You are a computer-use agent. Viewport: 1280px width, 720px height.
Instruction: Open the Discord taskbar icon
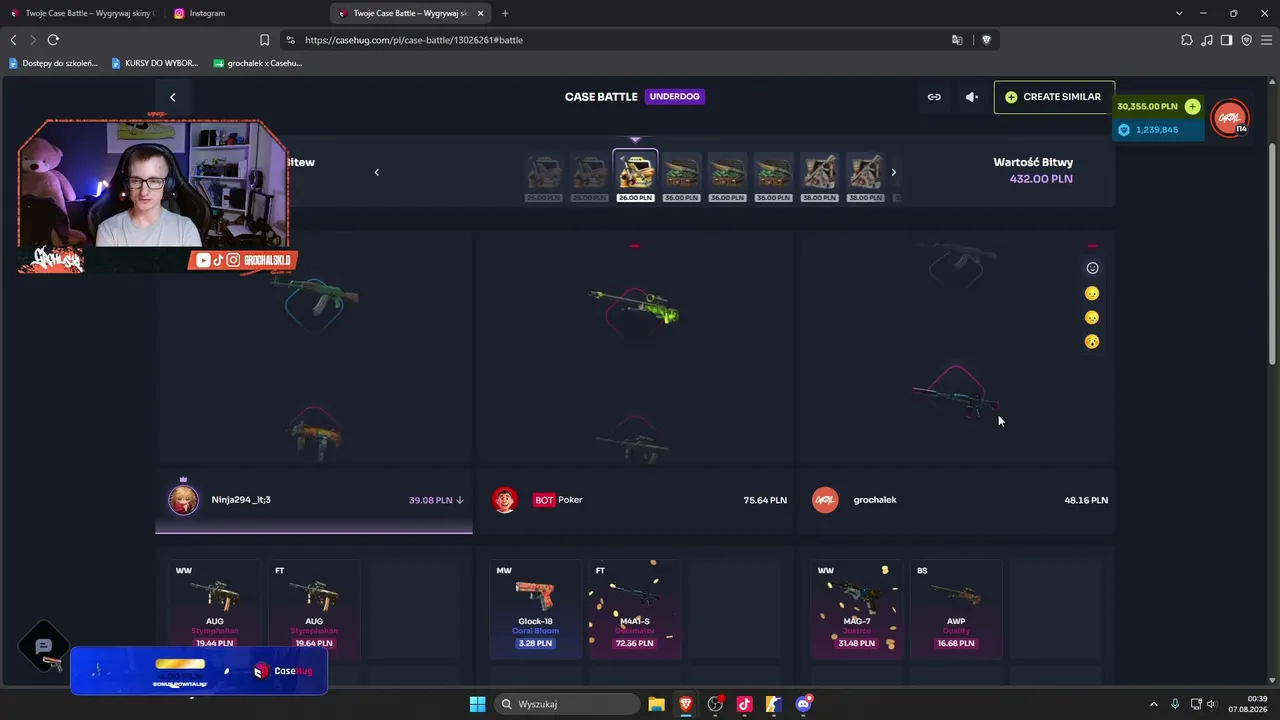[803, 704]
